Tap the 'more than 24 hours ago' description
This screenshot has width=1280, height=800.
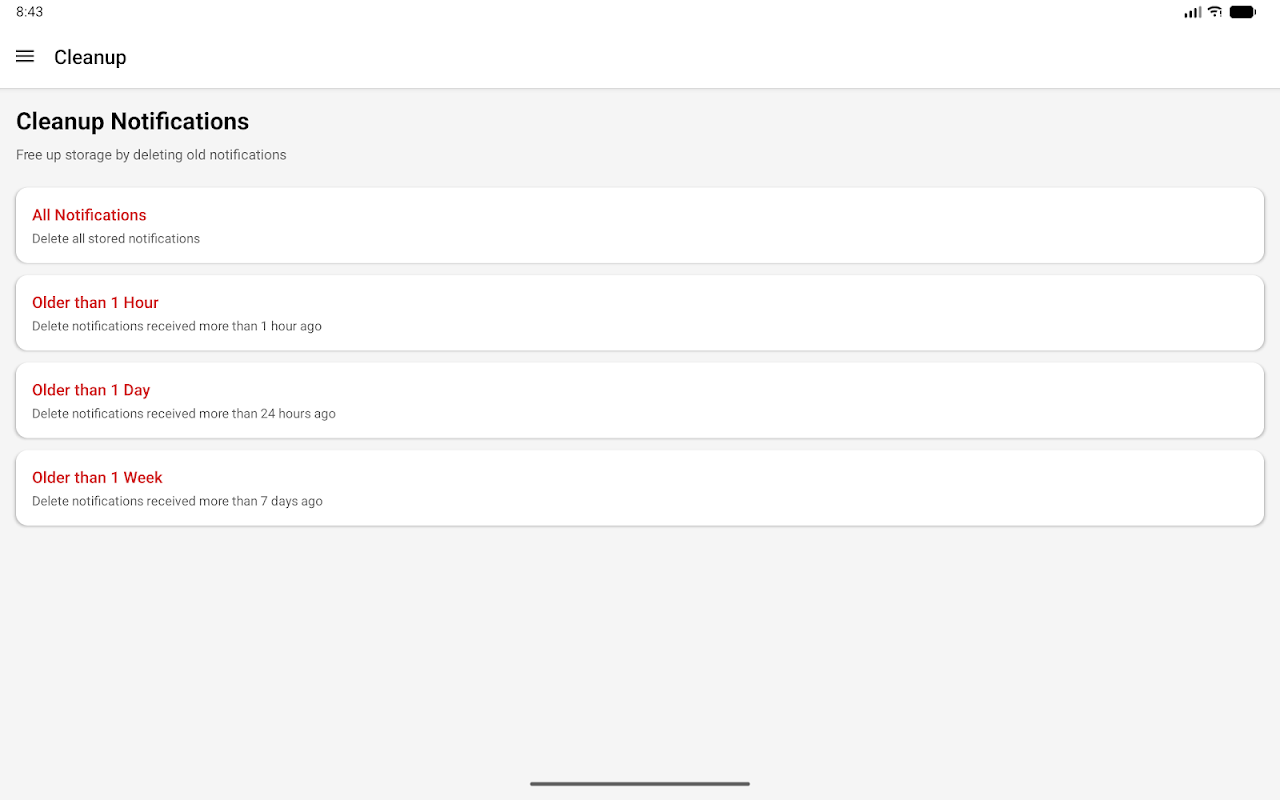tap(184, 414)
